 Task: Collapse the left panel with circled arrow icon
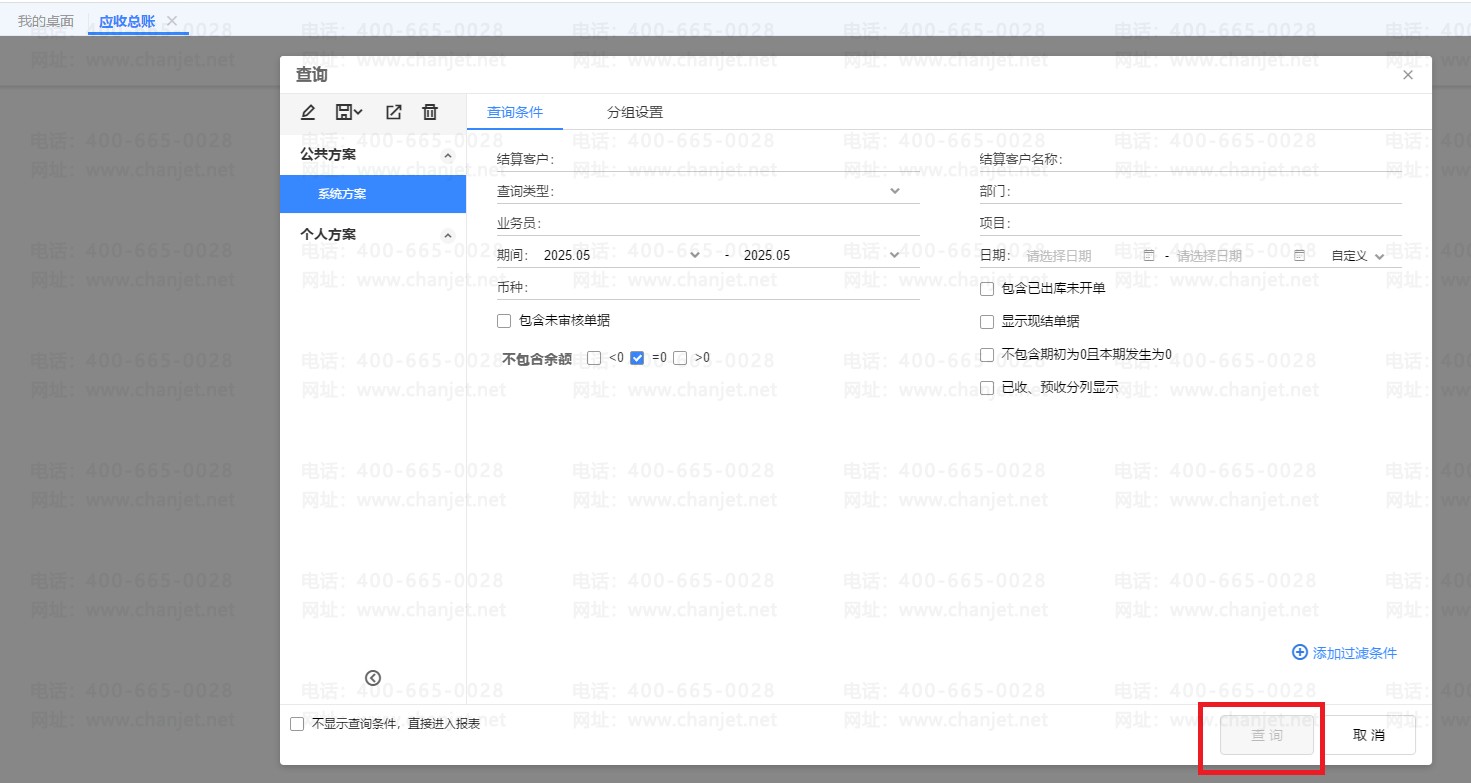(x=373, y=678)
